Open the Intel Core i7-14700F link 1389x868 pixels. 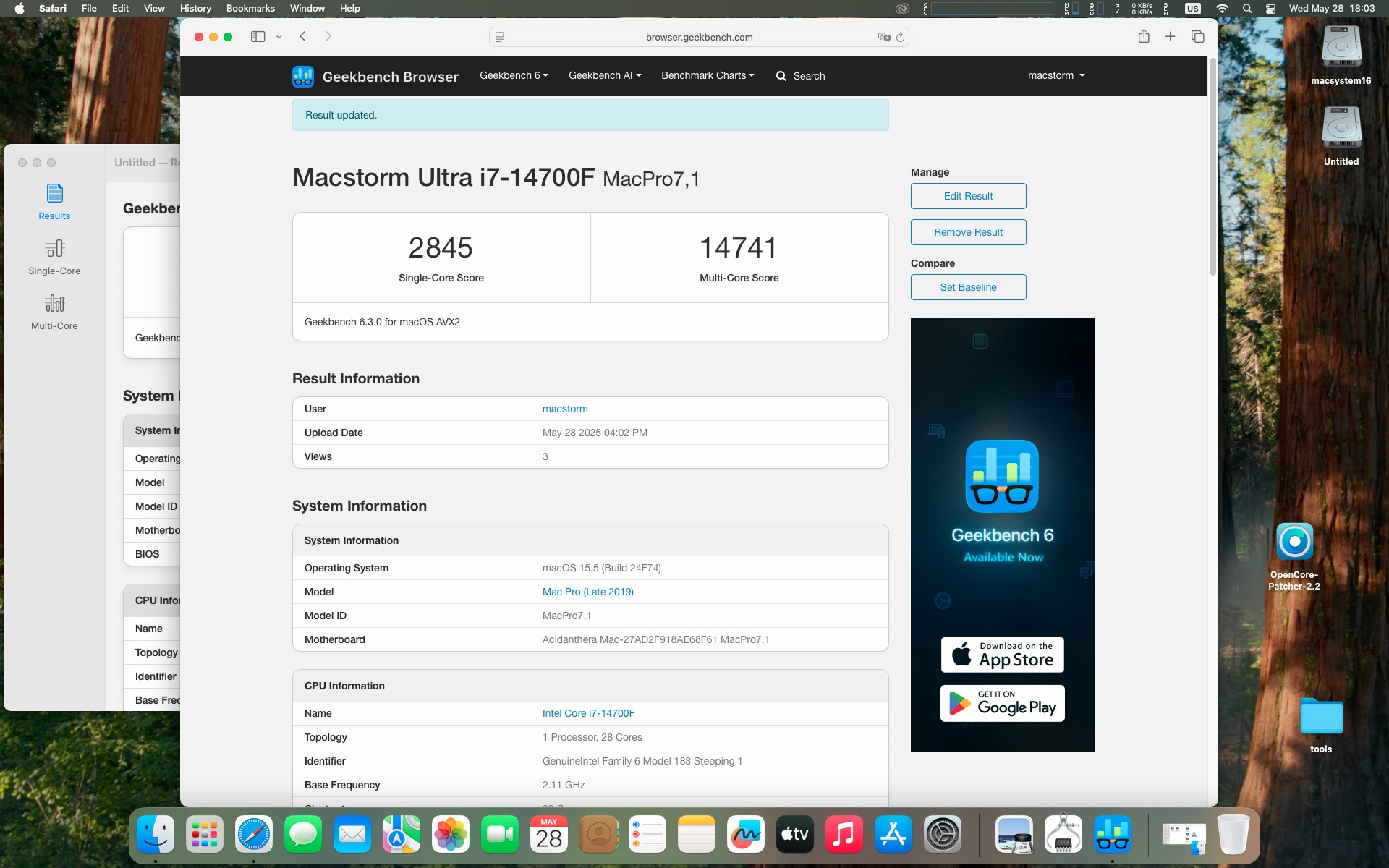(588, 713)
